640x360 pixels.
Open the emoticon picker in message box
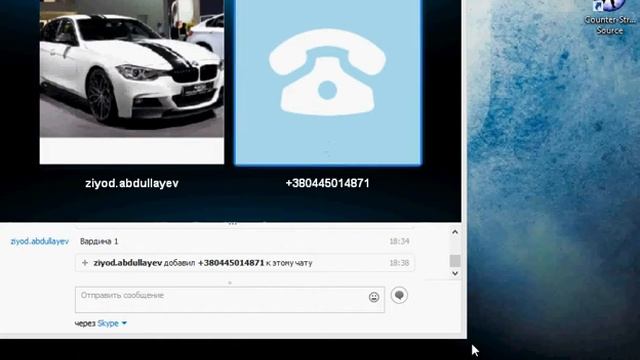coord(373,297)
